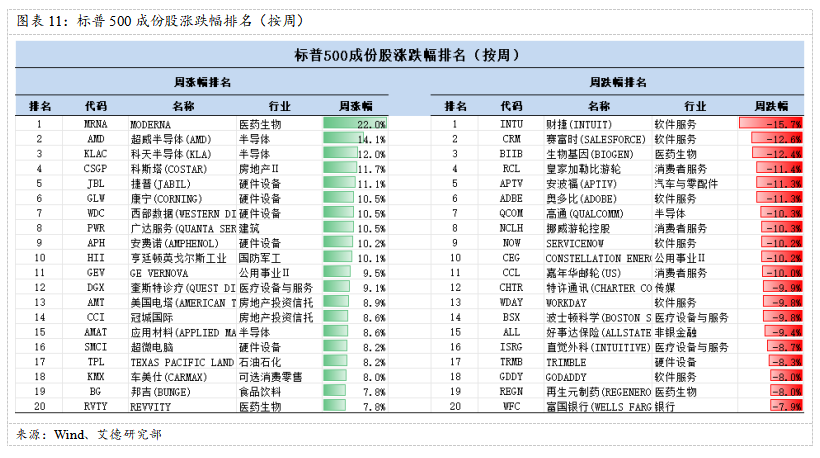820x458 pixels.
Task: Select the name 科斯塔(COSTAR)
Action: tap(169, 169)
